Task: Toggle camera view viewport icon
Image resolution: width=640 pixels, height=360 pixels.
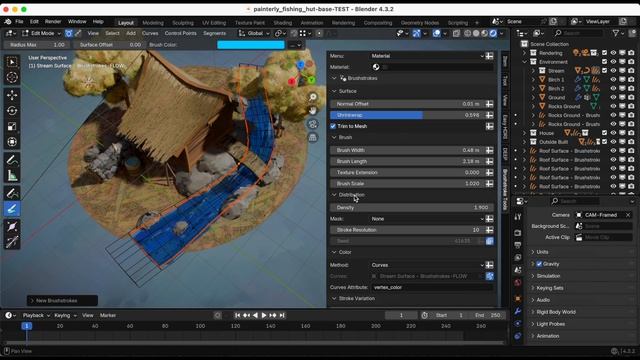Action: click(313, 124)
